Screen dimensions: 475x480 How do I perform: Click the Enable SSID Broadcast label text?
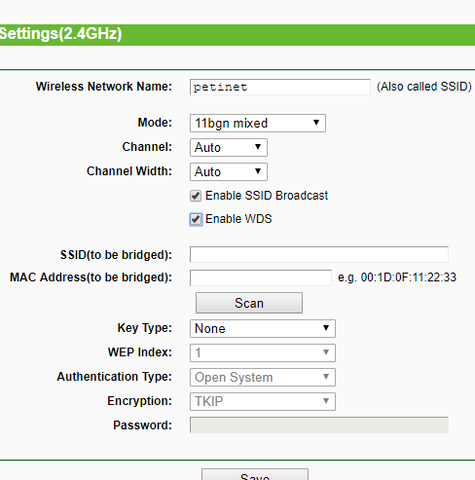267,196
